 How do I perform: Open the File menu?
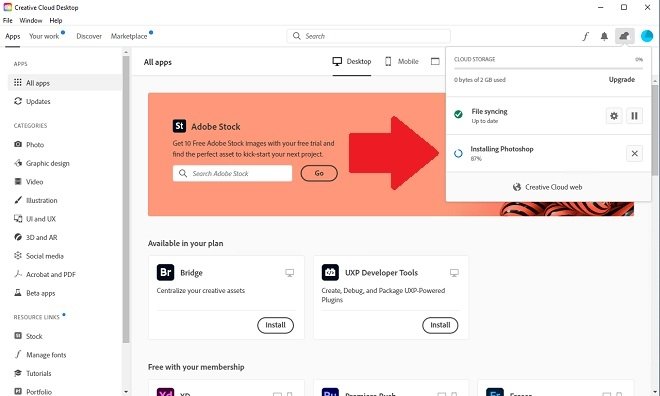coord(8,20)
